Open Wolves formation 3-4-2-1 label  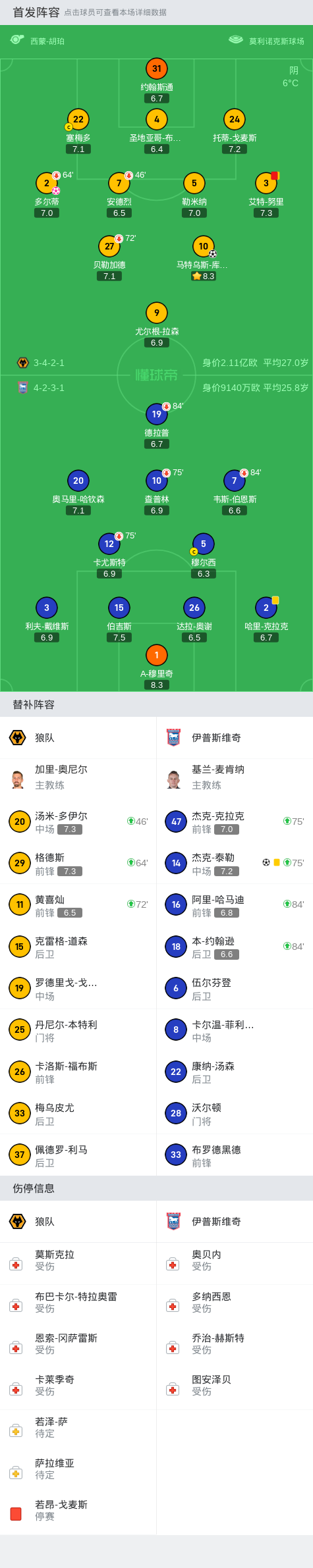point(49,363)
